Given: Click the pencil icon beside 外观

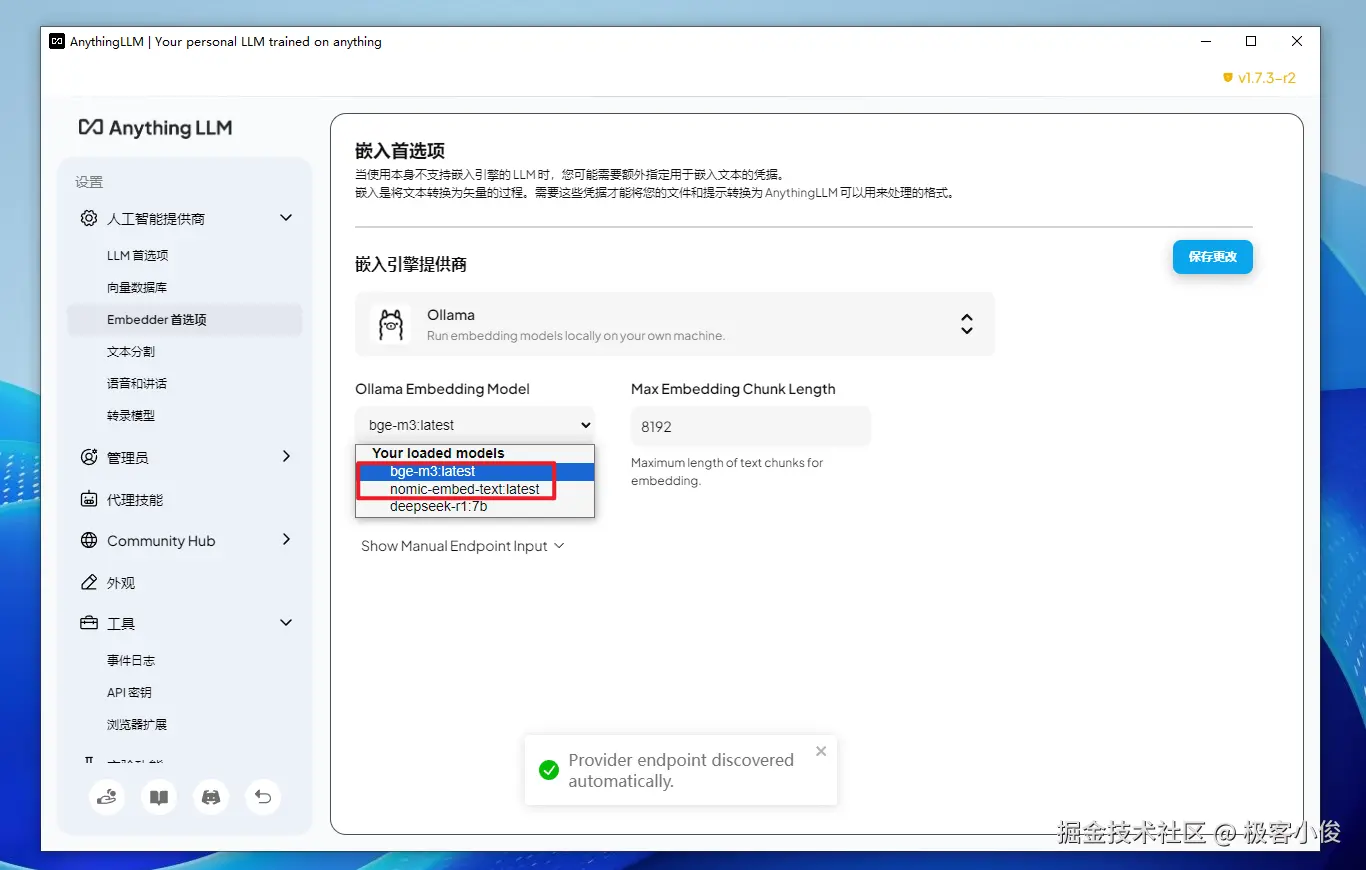Looking at the screenshot, I should [89, 582].
